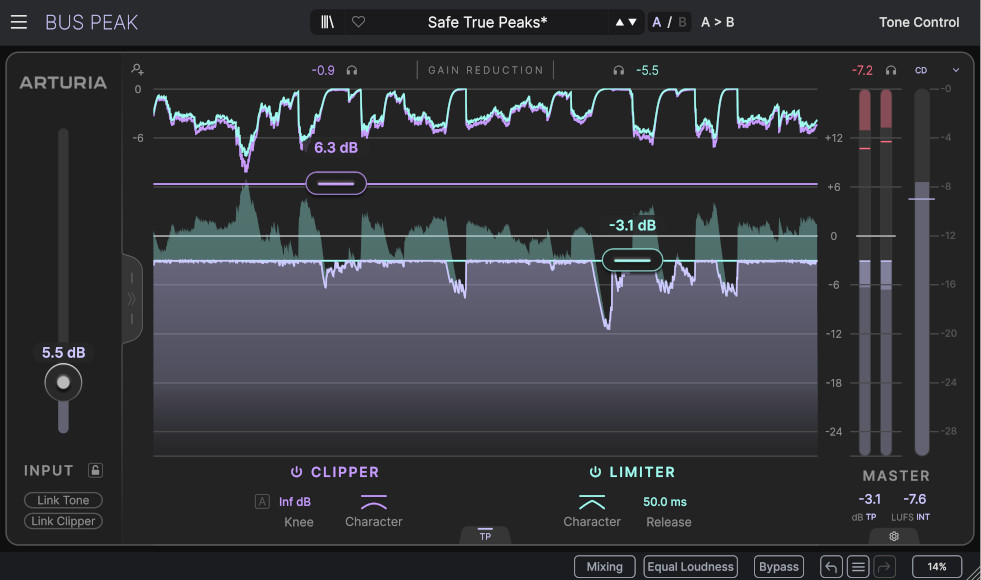
Task: Click the -3.1 dB limiter threshold handle
Action: pyautogui.click(x=634, y=260)
